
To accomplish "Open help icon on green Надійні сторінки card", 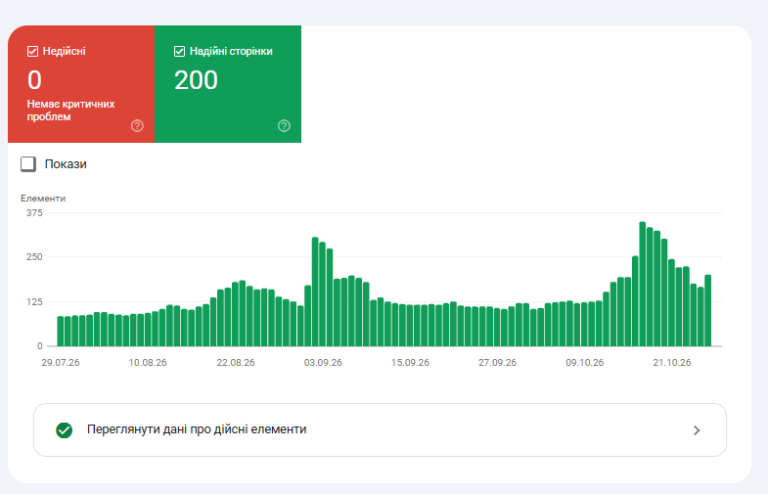I will 284,126.
